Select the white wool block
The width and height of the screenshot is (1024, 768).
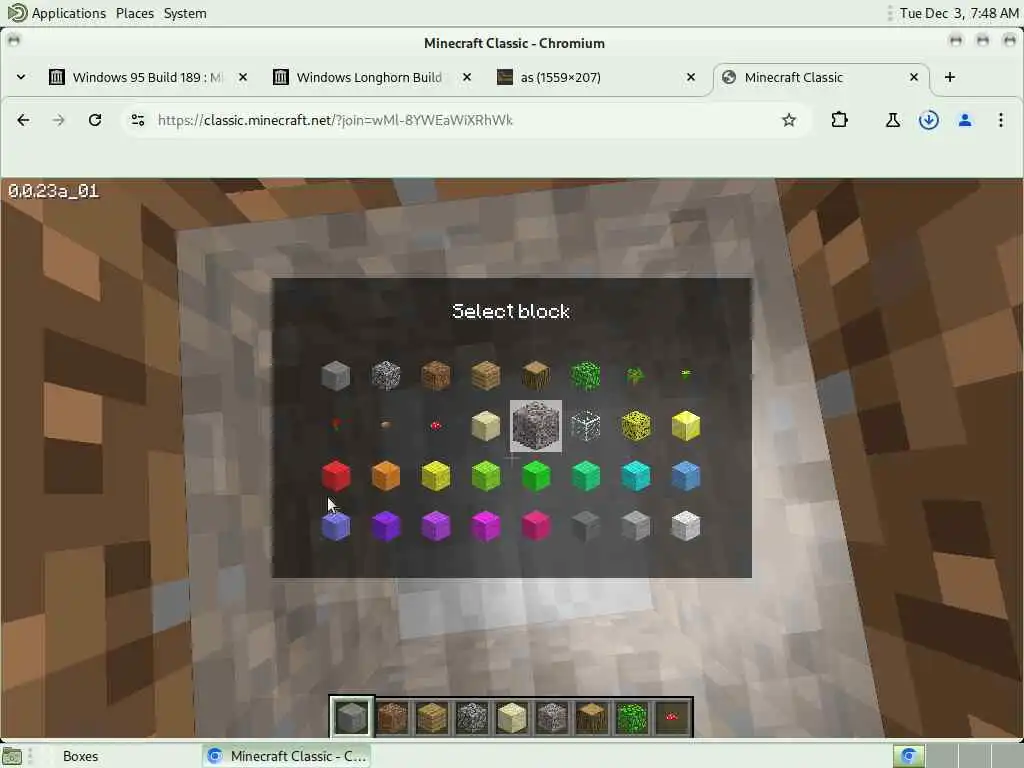(686, 526)
